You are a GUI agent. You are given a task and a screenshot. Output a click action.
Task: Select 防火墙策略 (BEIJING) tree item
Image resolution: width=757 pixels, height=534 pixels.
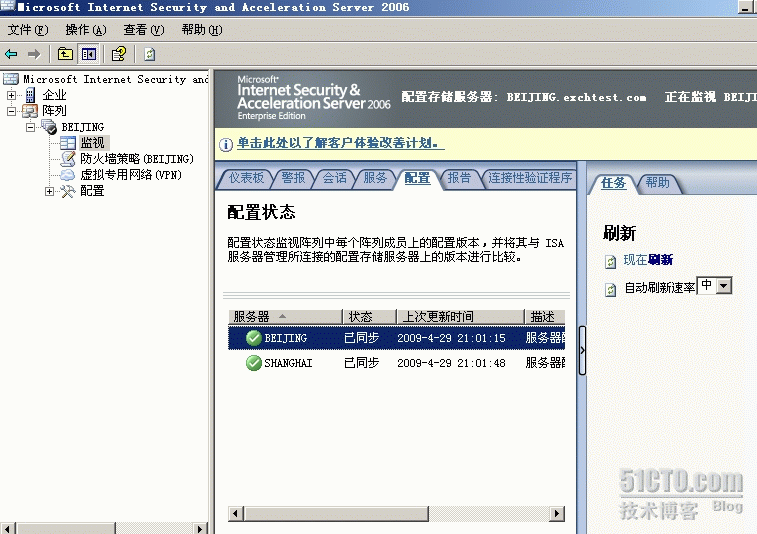(137, 159)
